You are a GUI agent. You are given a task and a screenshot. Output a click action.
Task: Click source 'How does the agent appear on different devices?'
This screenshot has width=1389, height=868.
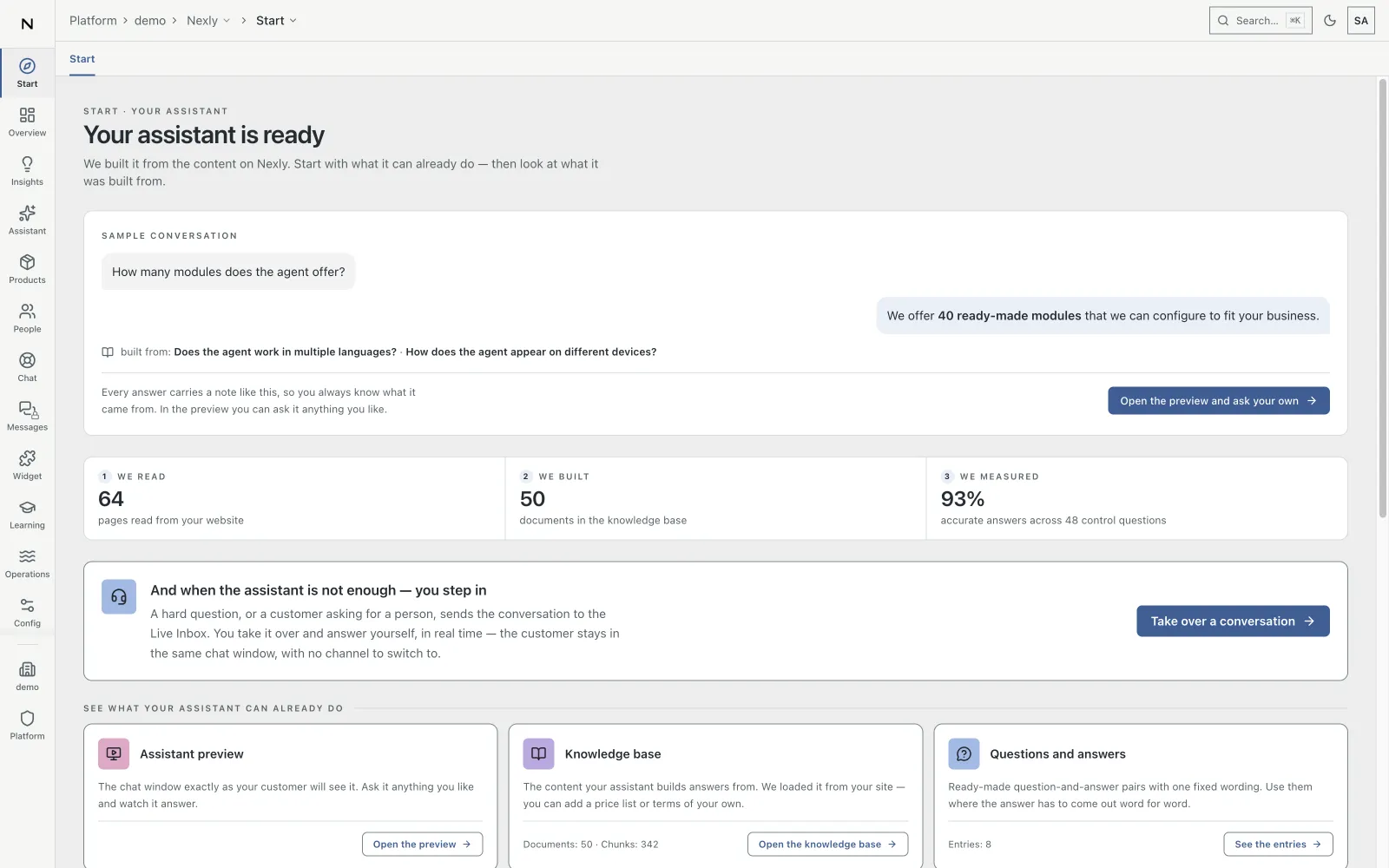(x=531, y=352)
